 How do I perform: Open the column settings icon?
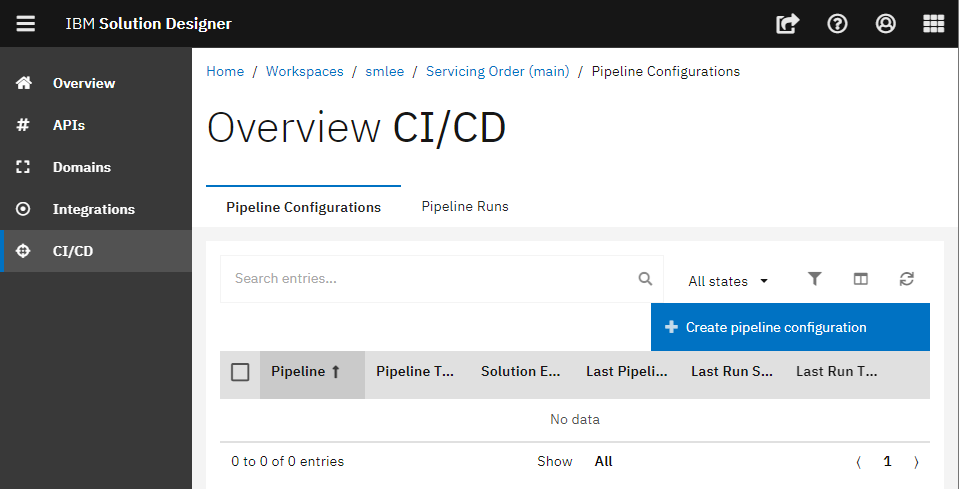pos(861,279)
